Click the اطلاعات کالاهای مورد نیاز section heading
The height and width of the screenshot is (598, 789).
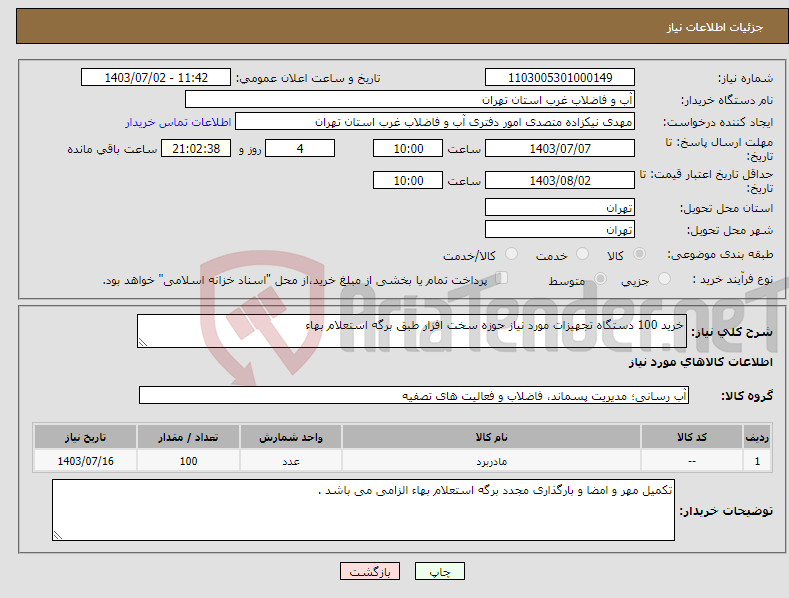click(x=700, y=362)
